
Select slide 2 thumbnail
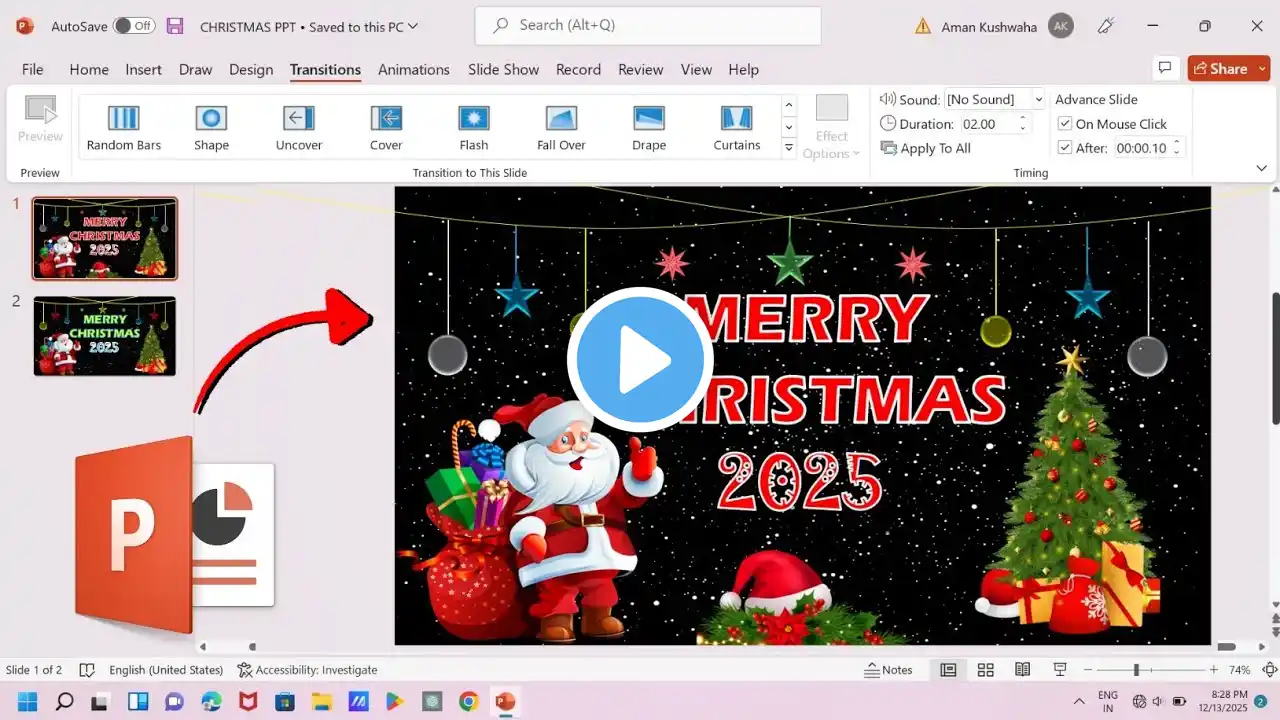105,336
